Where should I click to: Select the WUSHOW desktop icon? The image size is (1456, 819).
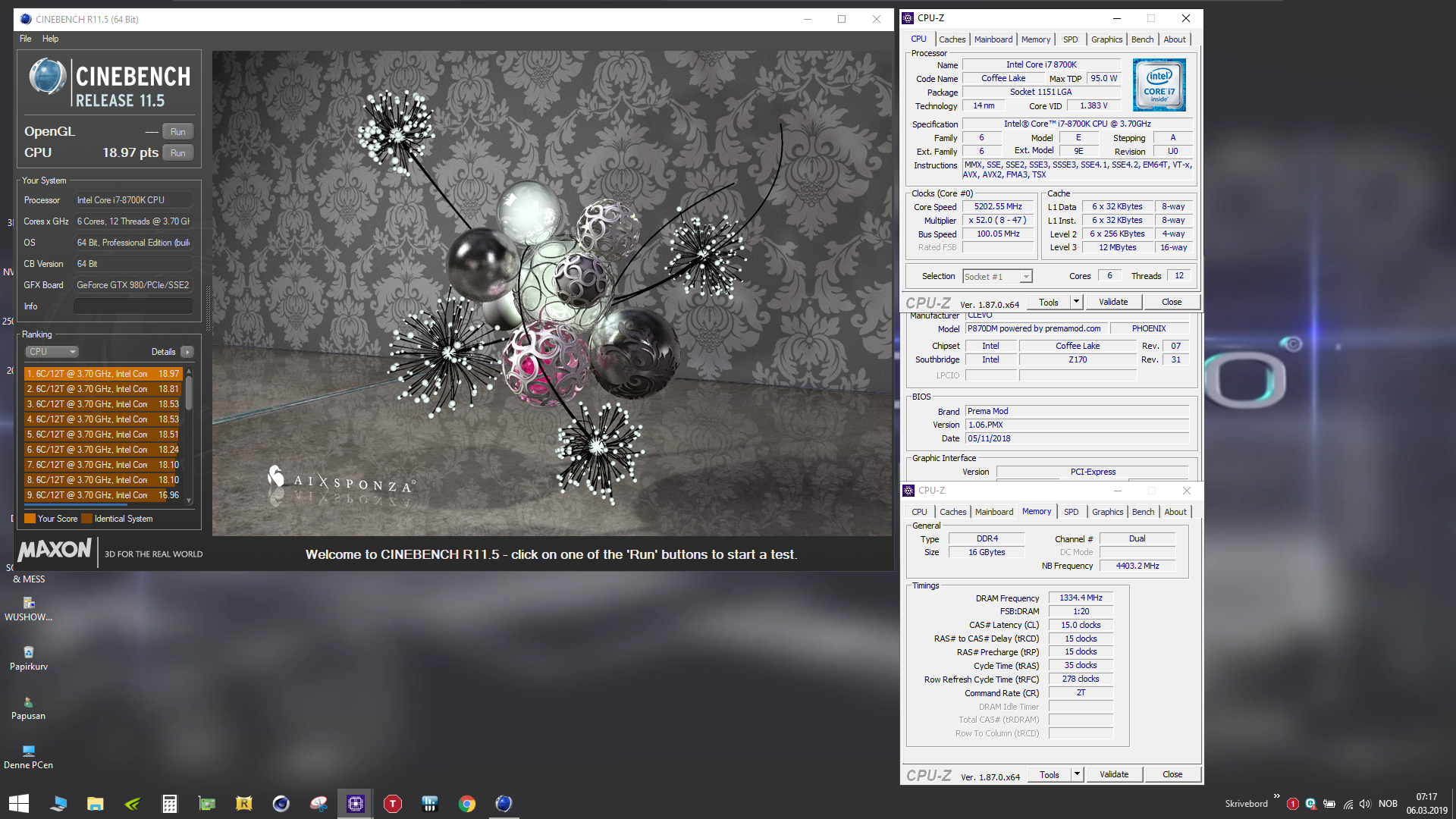click(x=29, y=609)
